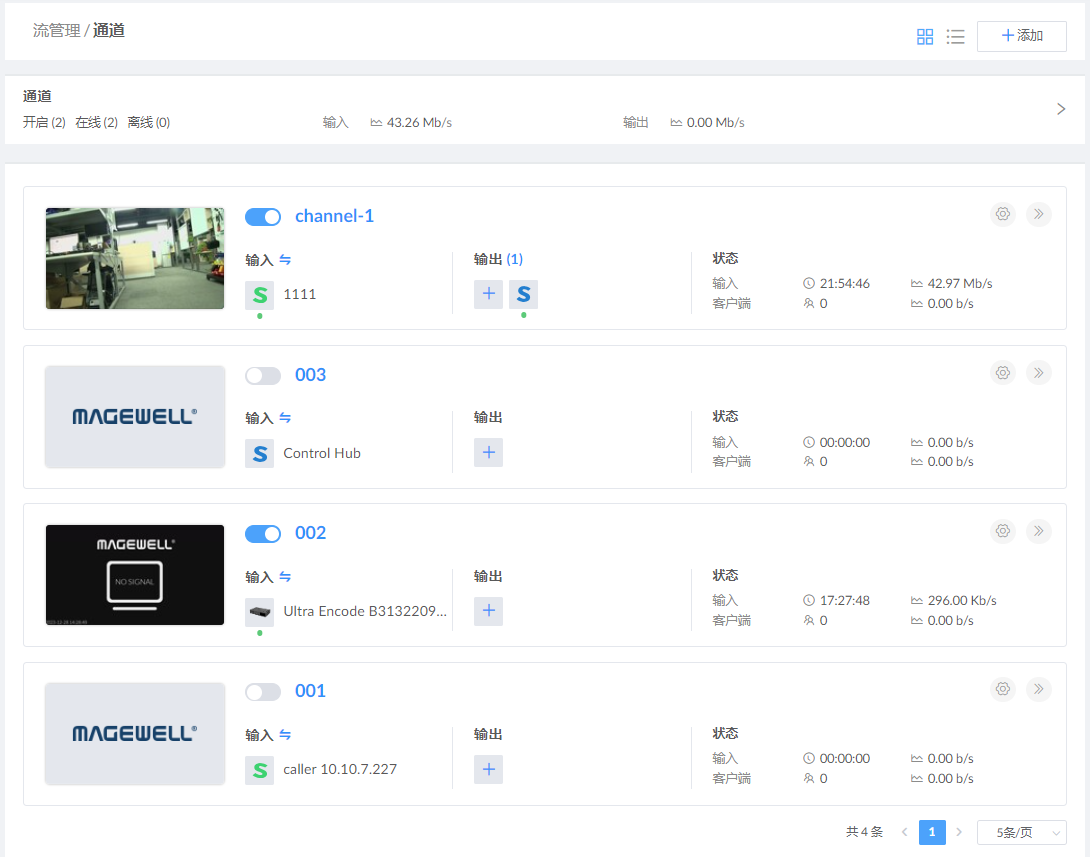
Task: Turn on the channel 001 toggle
Action: pos(263,692)
